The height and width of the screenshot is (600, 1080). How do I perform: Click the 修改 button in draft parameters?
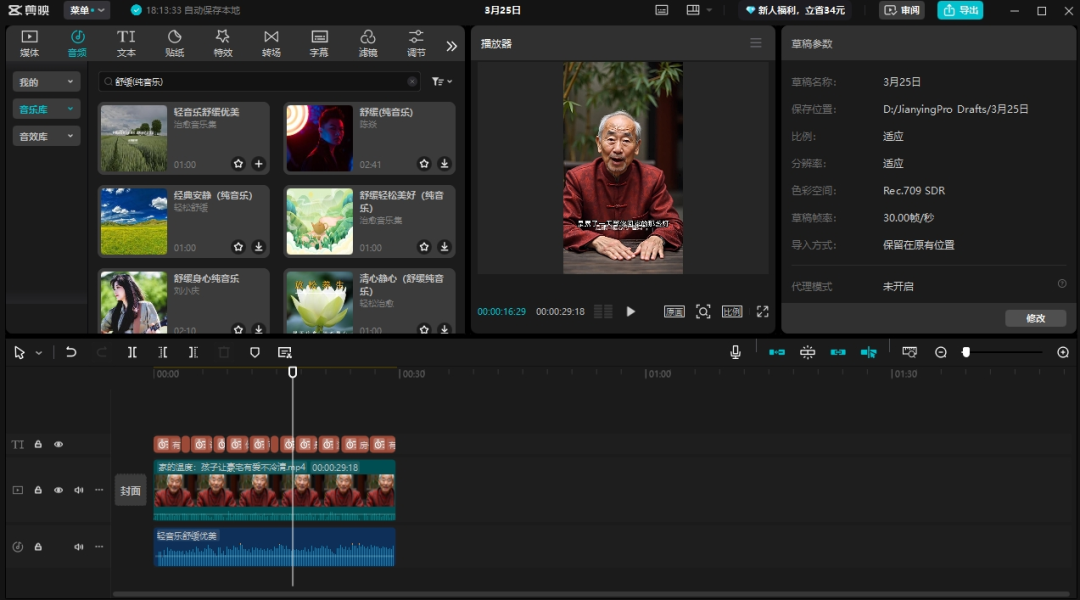[x=1036, y=318]
